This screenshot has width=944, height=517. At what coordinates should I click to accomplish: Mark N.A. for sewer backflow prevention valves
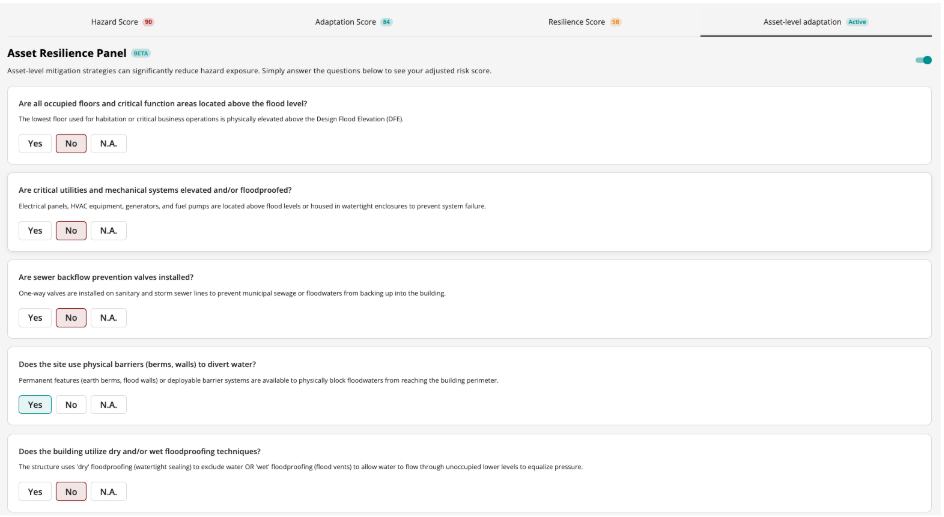point(108,318)
